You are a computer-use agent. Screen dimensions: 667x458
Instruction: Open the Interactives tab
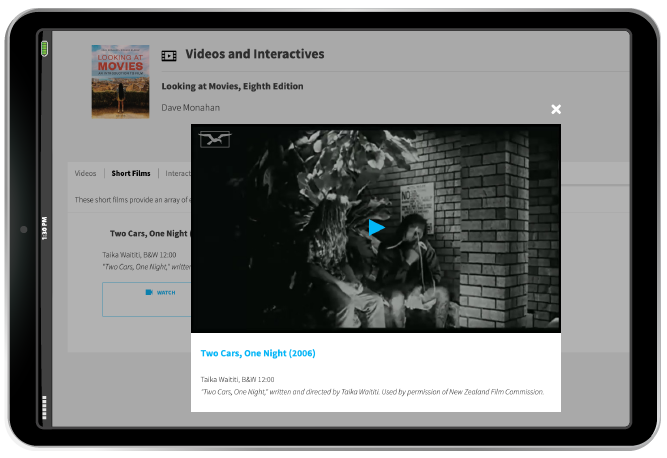pyautogui.click(x=178, y=174)
